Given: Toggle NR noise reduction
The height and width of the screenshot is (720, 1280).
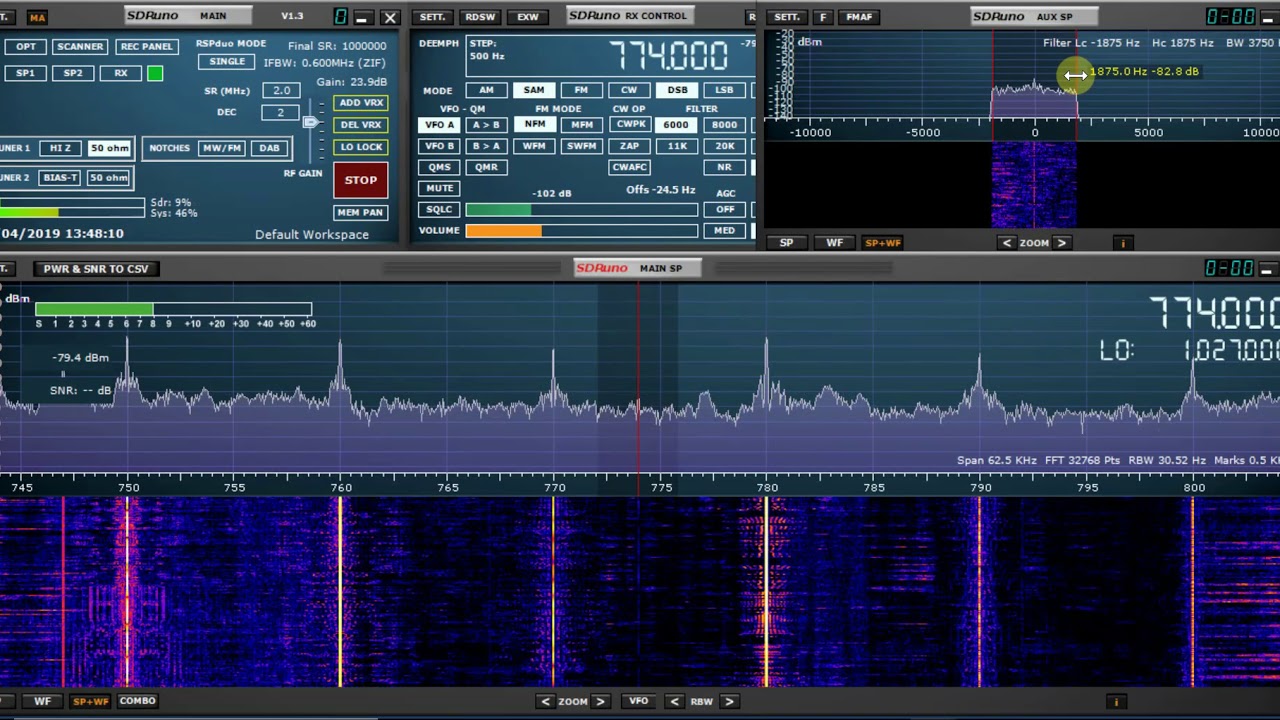Looking at the screenshot, I should tap(725, 167).
